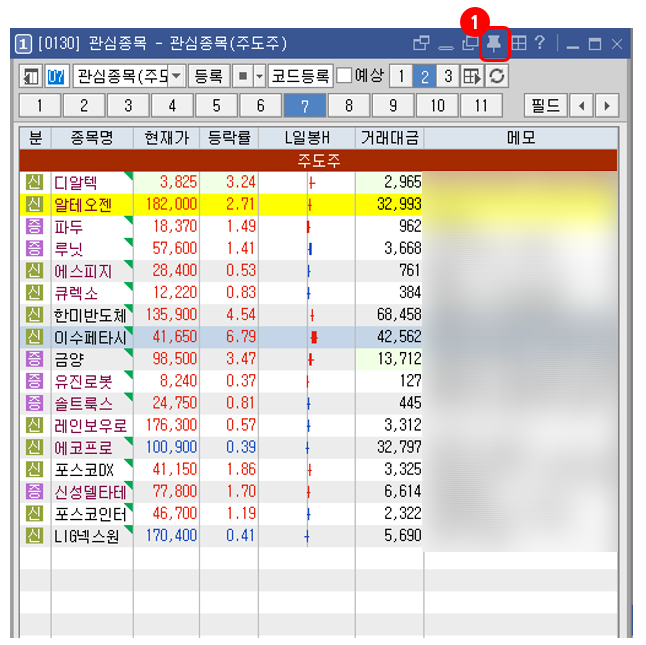This screenshot has width=646, height=645.
Task: Select the 포스코DX stock name
Action: pos(84,470)
